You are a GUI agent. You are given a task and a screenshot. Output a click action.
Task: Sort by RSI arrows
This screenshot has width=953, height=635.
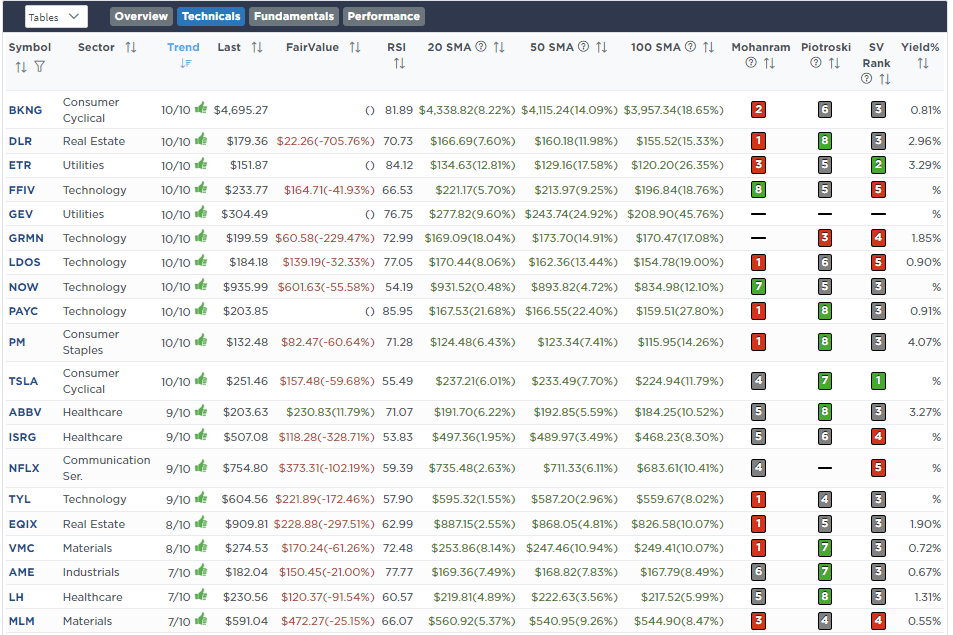click(x=399, y=63)
